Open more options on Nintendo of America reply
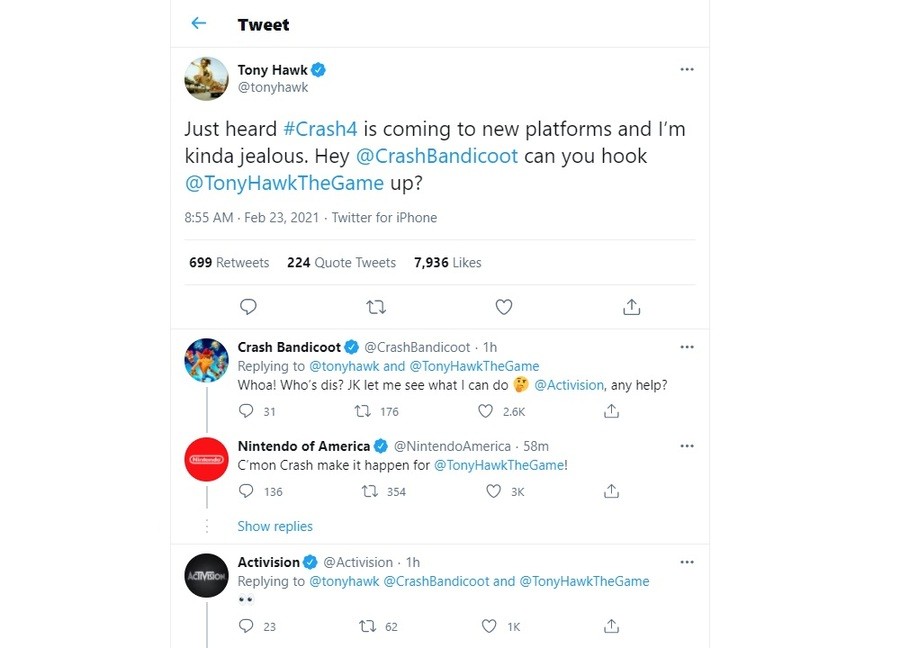 [x=687, y=446]
